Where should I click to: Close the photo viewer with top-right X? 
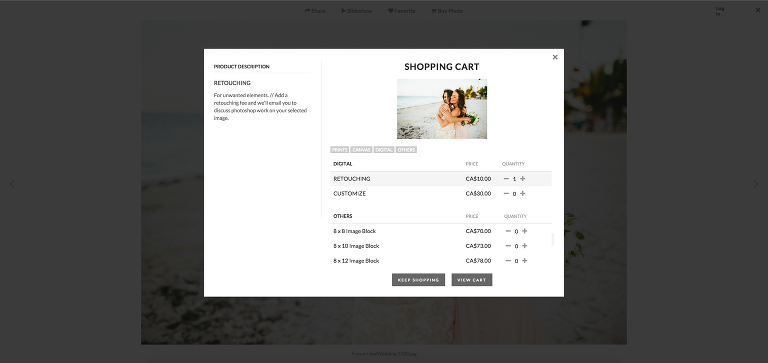[x=758, y=10]
